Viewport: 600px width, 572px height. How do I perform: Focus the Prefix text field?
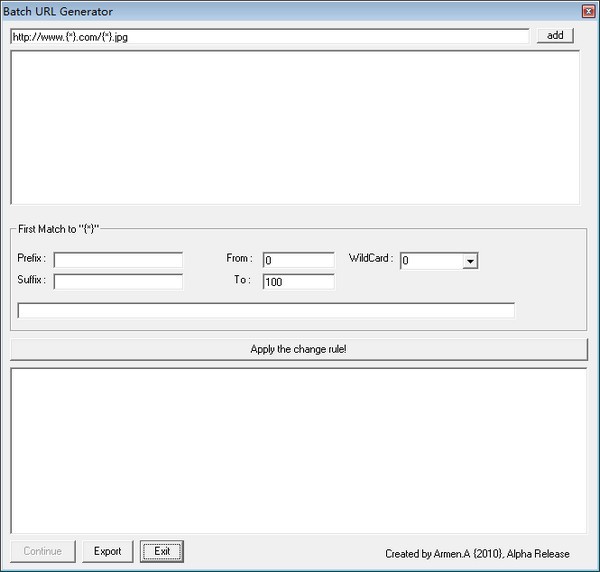pyautogui.click(x=118, y=260)
